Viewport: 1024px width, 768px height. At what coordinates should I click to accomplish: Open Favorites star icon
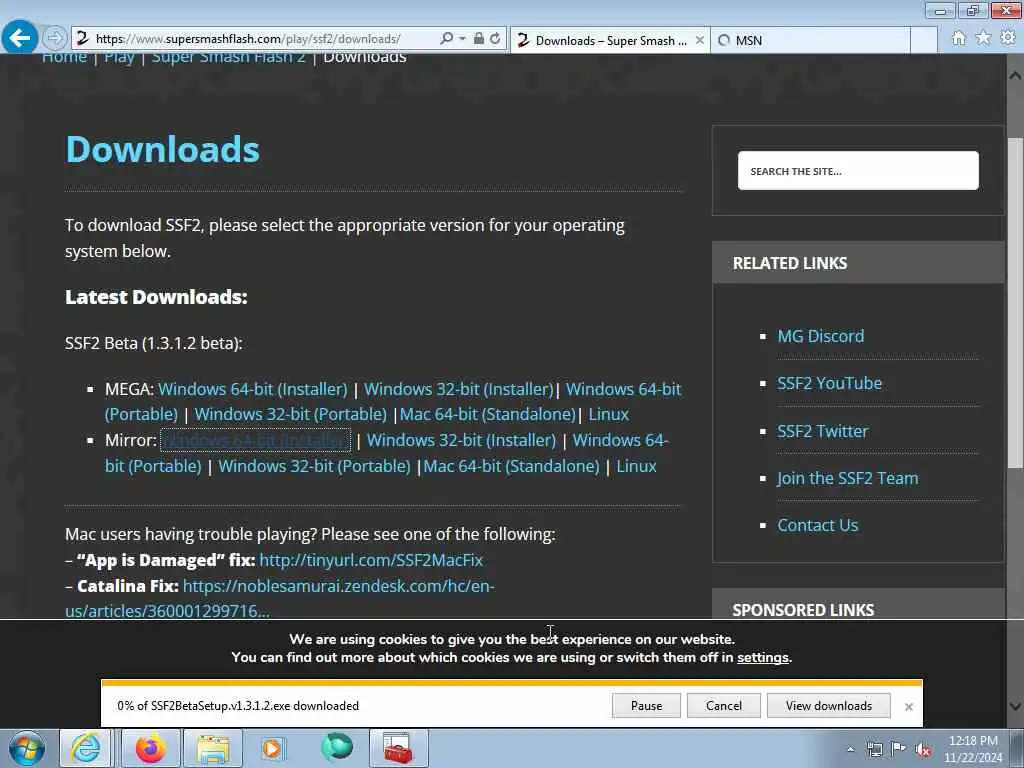(x=983, y=38)
